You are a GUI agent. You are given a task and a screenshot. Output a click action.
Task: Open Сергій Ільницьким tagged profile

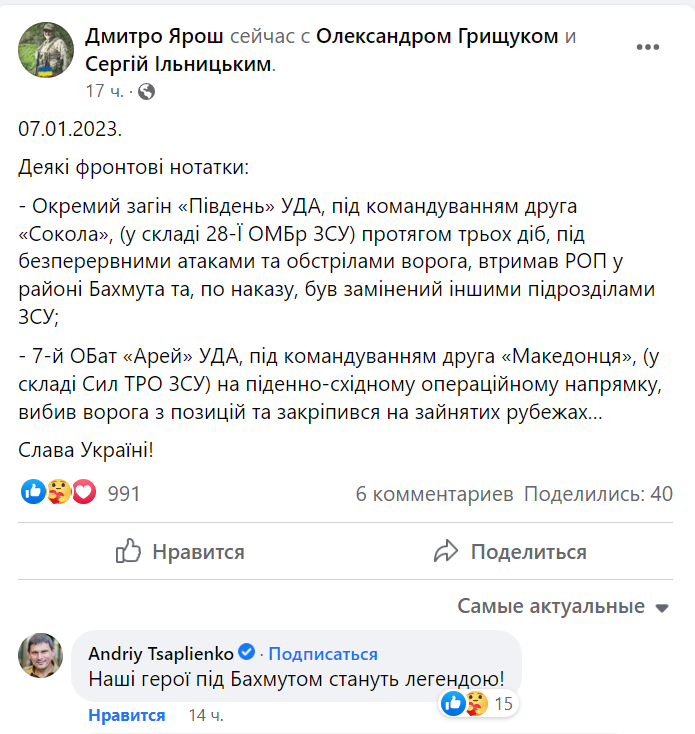[x=178, y=63]
